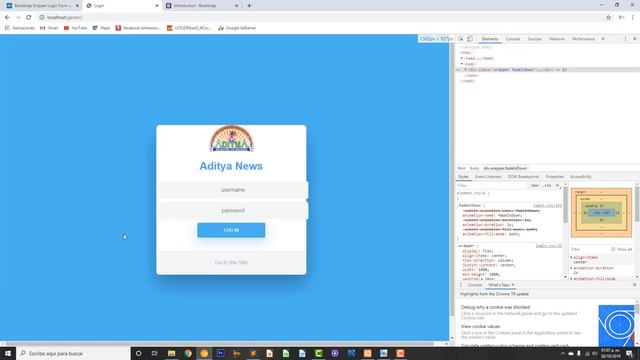
Task: Switch to the Elements tab
Action: (490, 39)
